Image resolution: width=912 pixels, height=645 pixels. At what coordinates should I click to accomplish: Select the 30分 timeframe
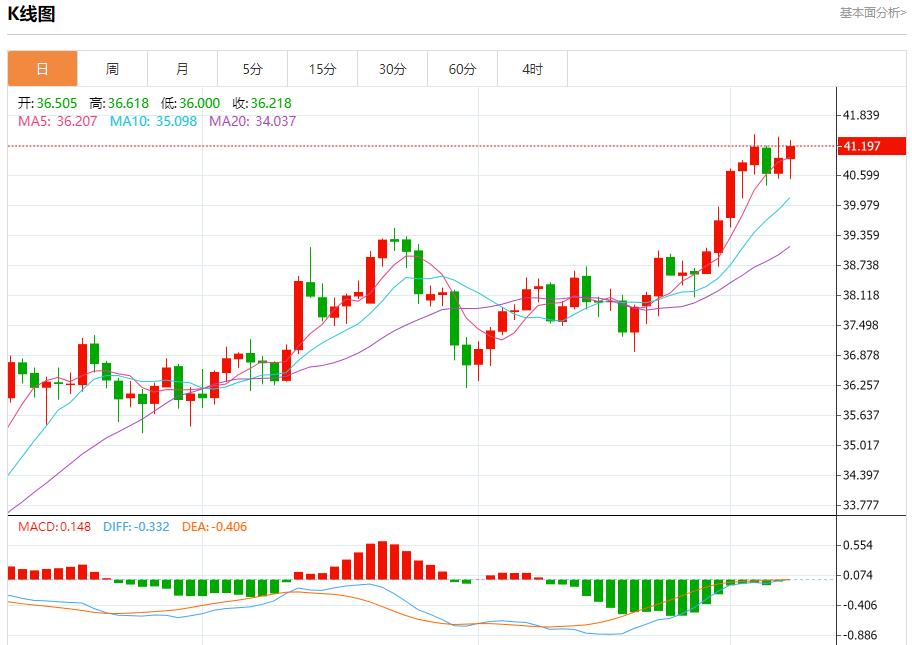pos(393,68)
